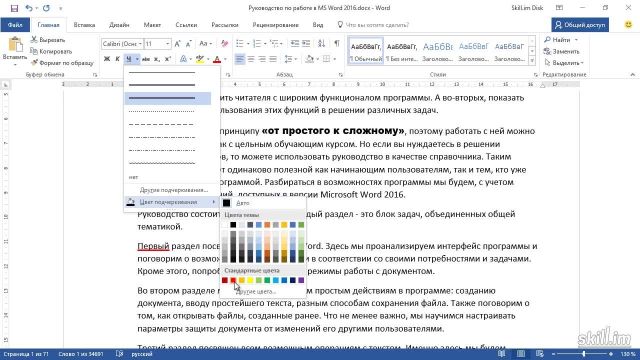Open the Calibri font name dropdown
The width and height of the screenshot is (640, 360).
(x=140, y=44)
